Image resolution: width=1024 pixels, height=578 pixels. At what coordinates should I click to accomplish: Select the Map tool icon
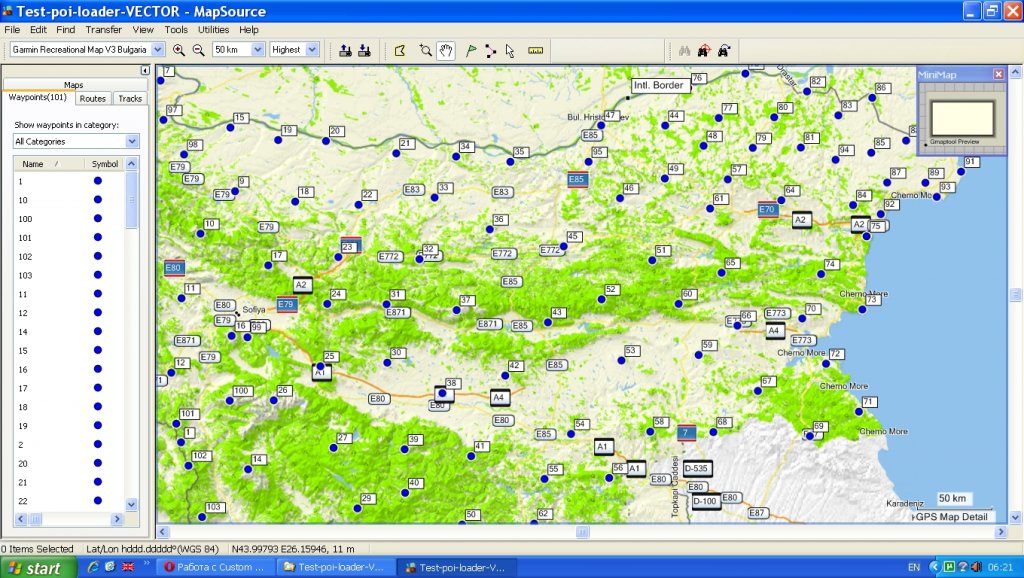tap(400, 50)
